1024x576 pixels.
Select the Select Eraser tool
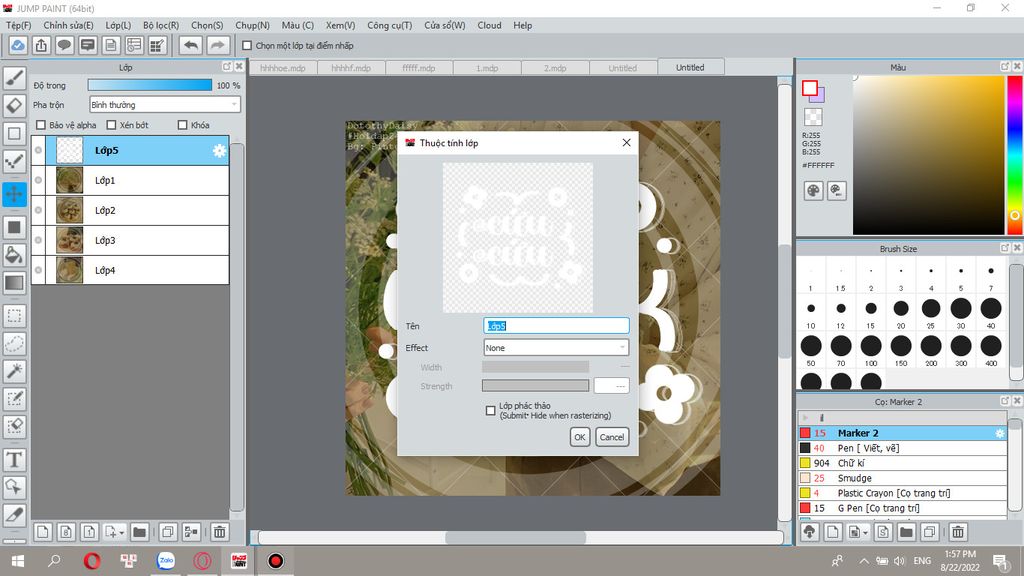[x=14, y=426]
